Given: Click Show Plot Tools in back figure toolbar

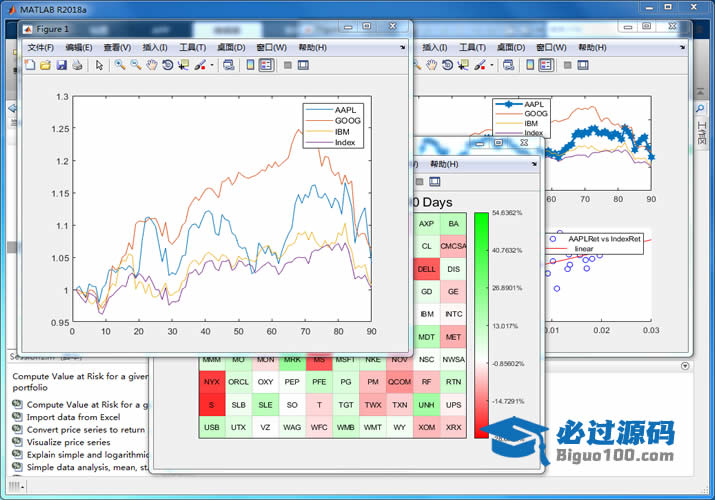Looking at the screenshot, I should click(x=583, y=65).
